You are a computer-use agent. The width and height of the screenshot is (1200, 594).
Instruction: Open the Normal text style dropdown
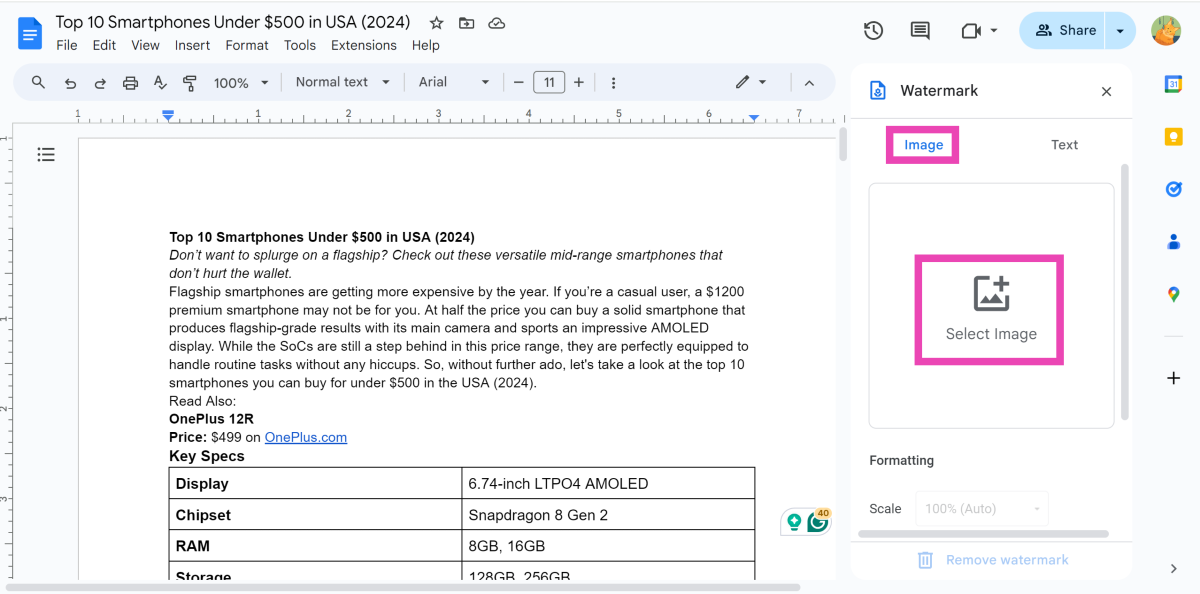[x=342, y=82]
